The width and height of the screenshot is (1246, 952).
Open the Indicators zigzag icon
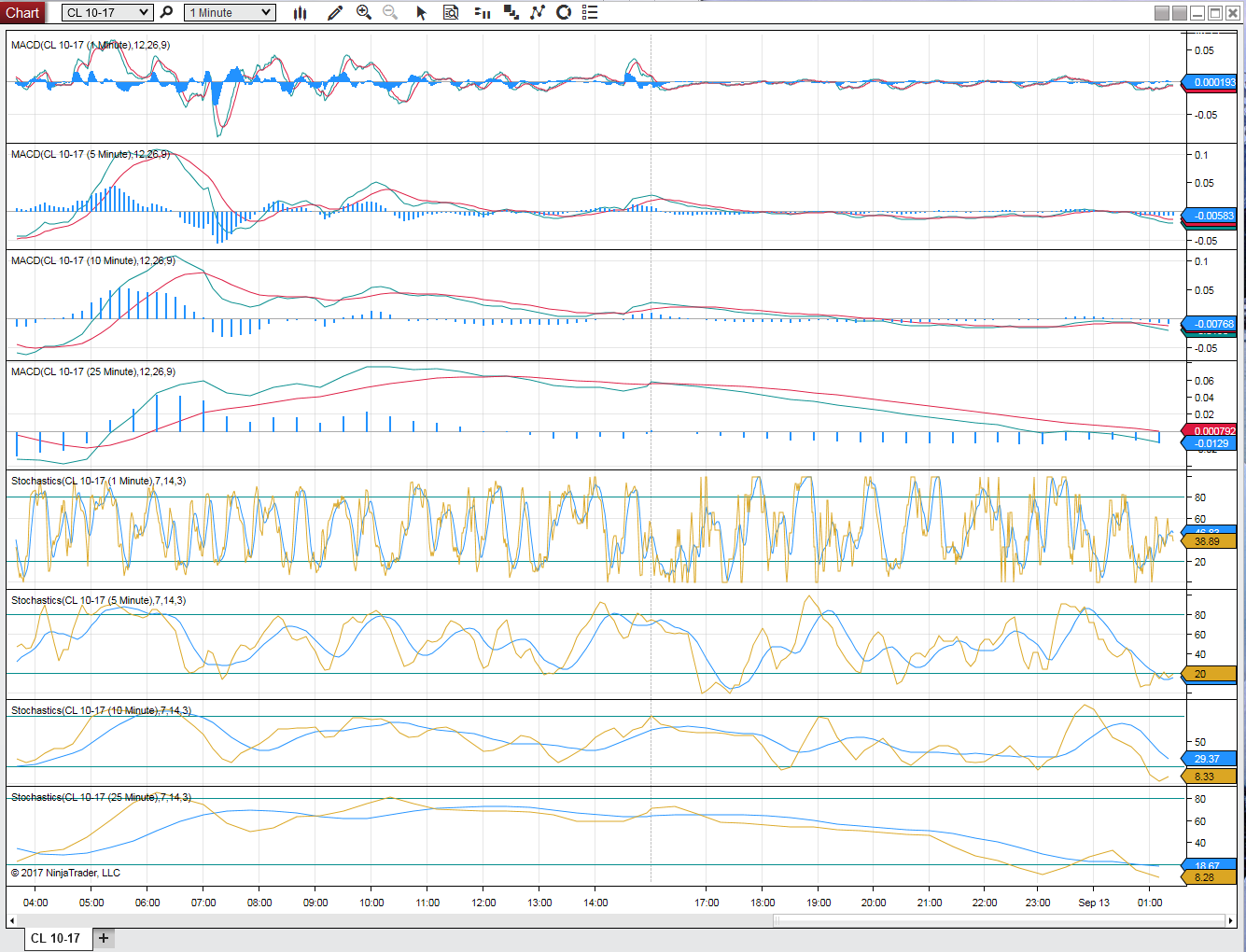pos(538,12)
